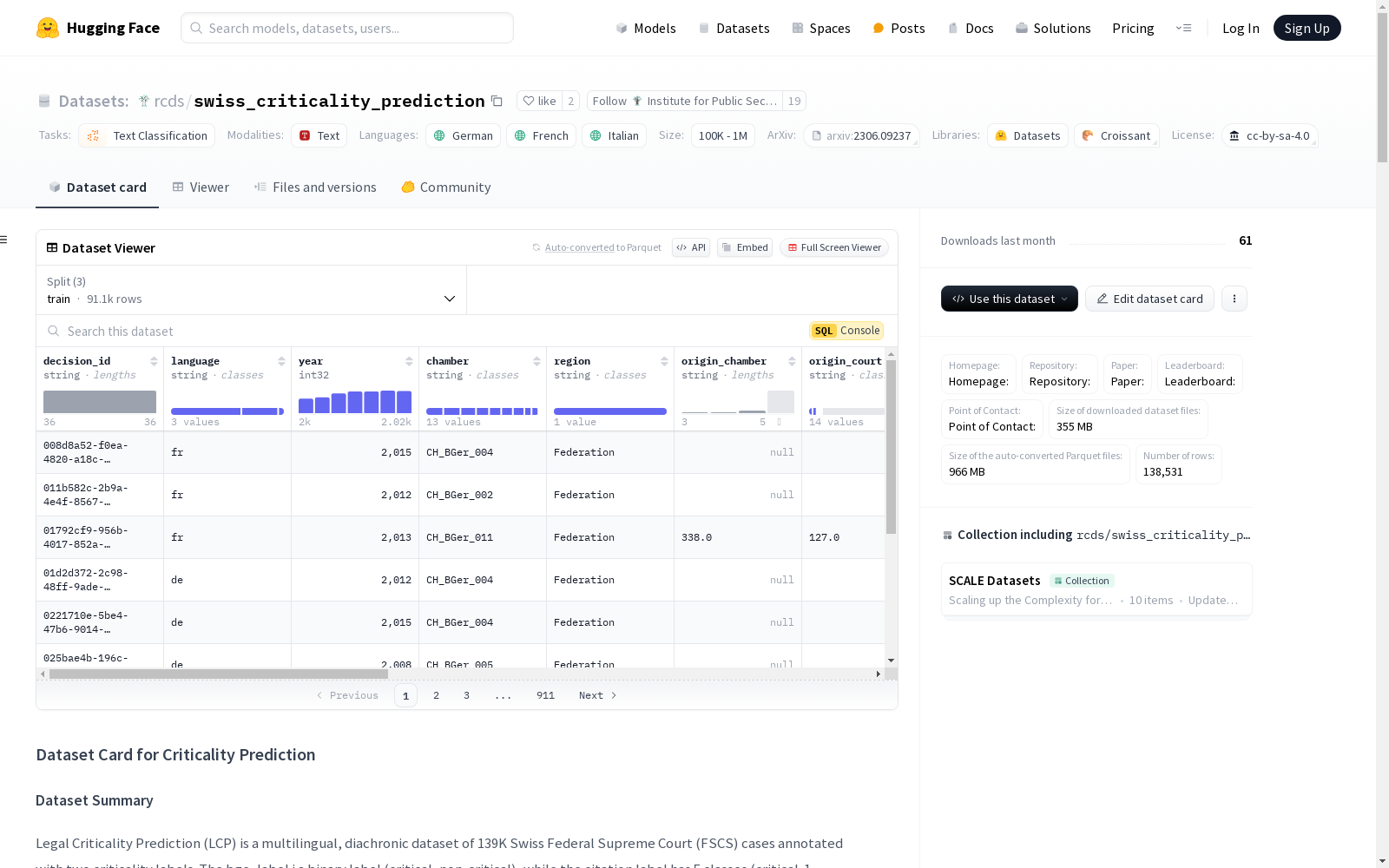1389x868 pixels.
Task: Open the API button in viewer
Action: (x=691, y=247)
